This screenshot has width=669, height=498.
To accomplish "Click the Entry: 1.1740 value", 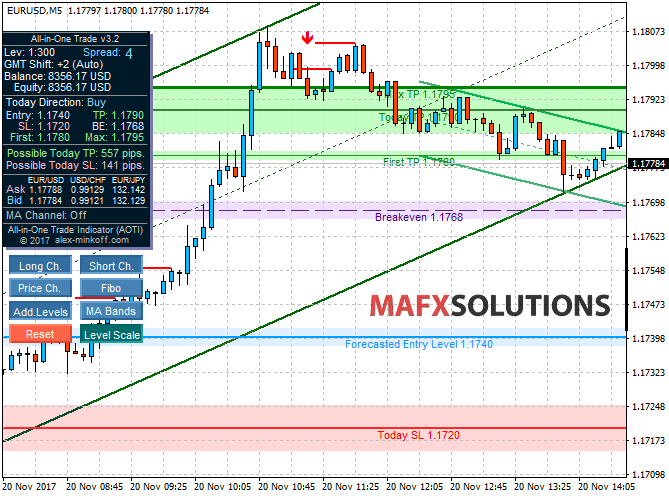I will (38, 115).
